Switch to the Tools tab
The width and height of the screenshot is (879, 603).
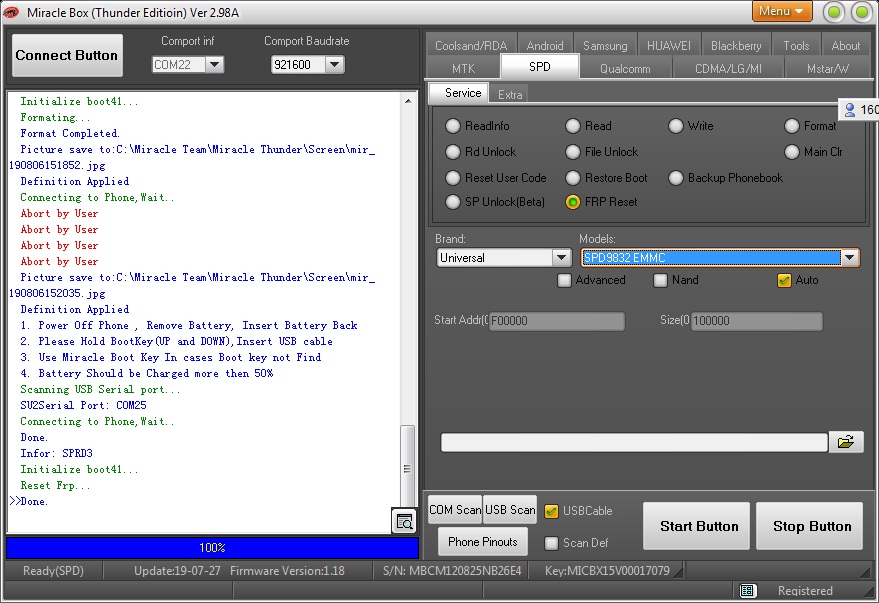(796, 45)
